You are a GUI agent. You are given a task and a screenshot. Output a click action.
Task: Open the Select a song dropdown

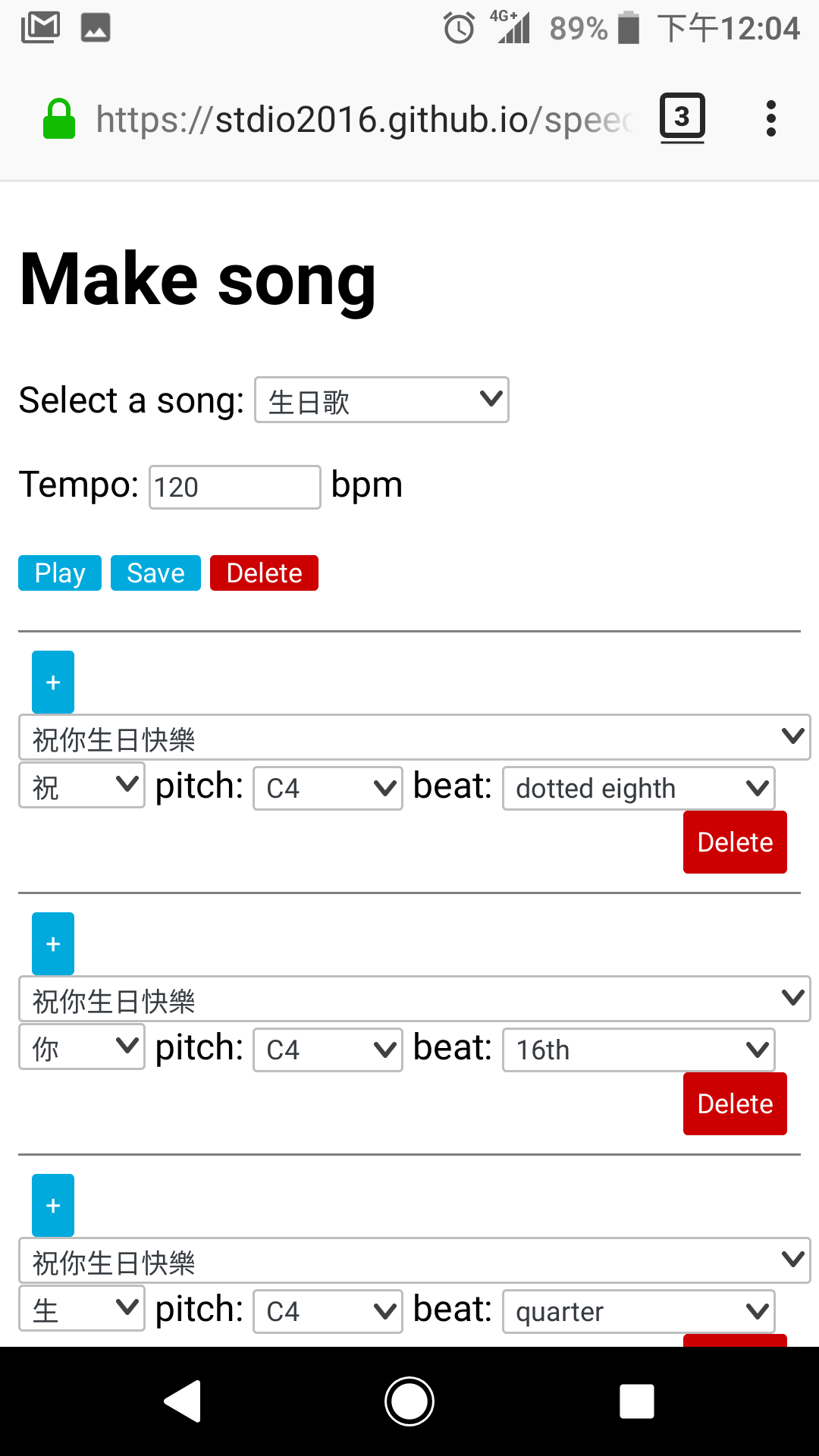381,400
